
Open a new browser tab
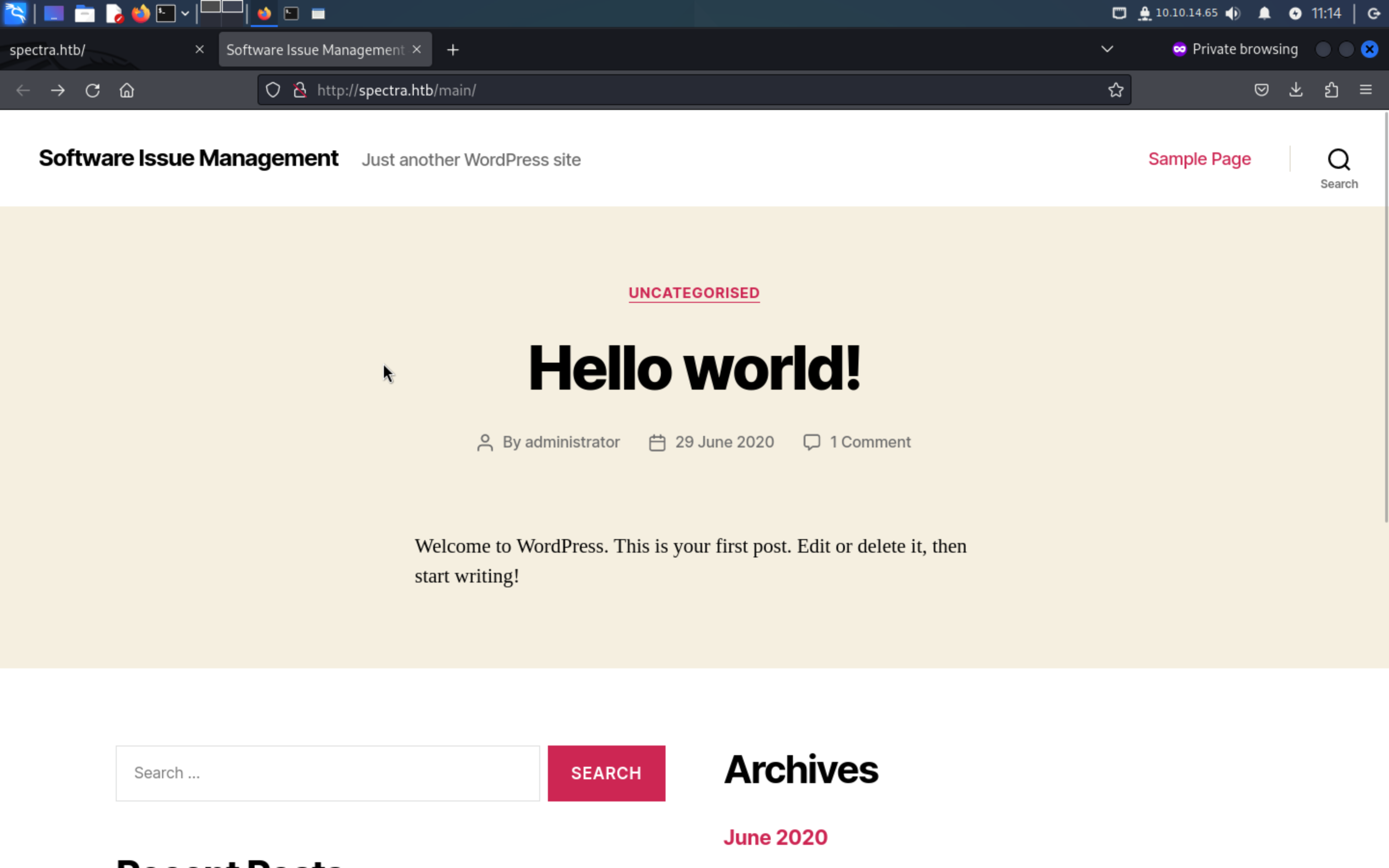point(453,50)
